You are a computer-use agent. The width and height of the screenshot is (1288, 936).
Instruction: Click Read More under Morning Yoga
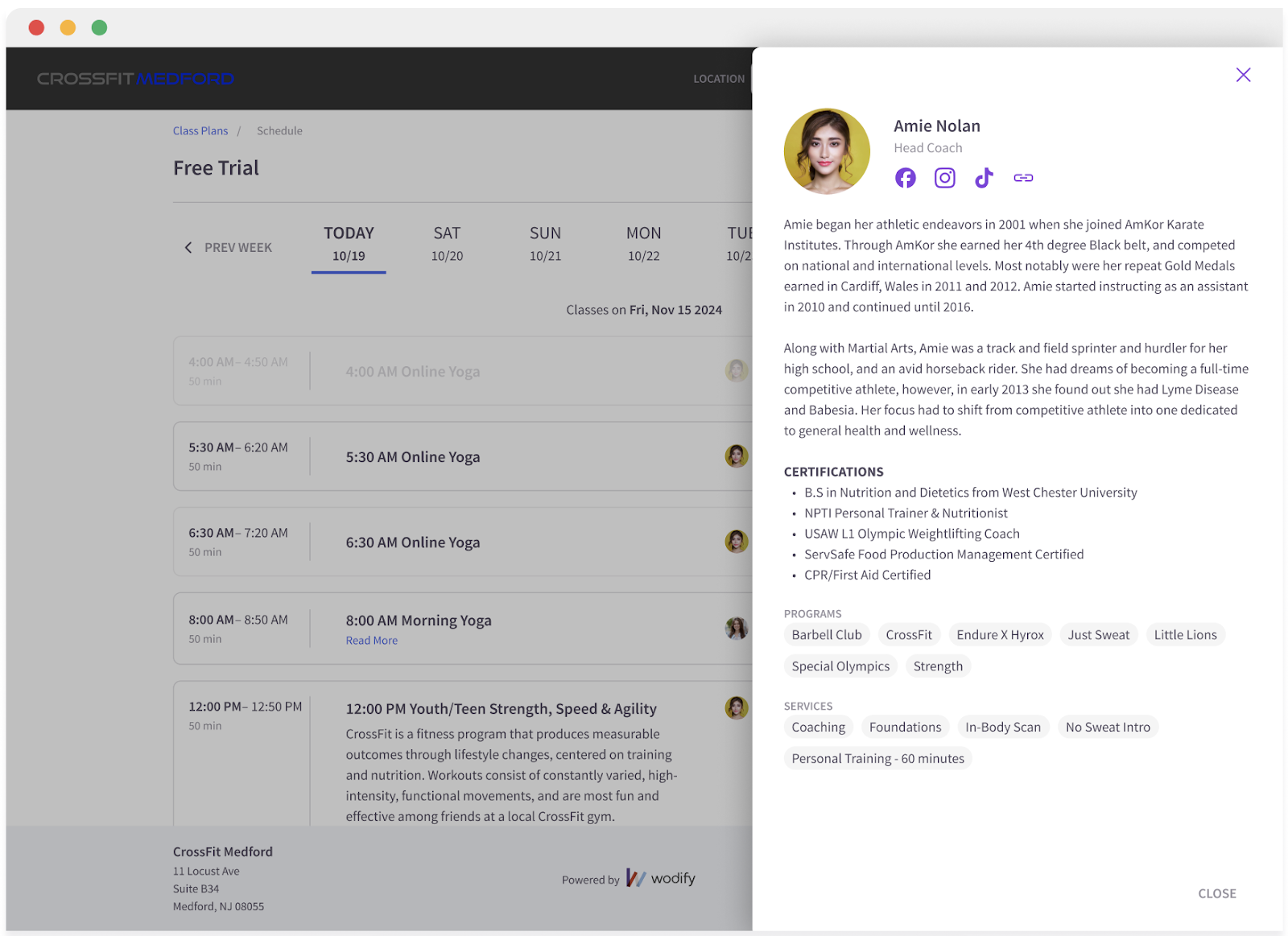(x=371, y=641)
